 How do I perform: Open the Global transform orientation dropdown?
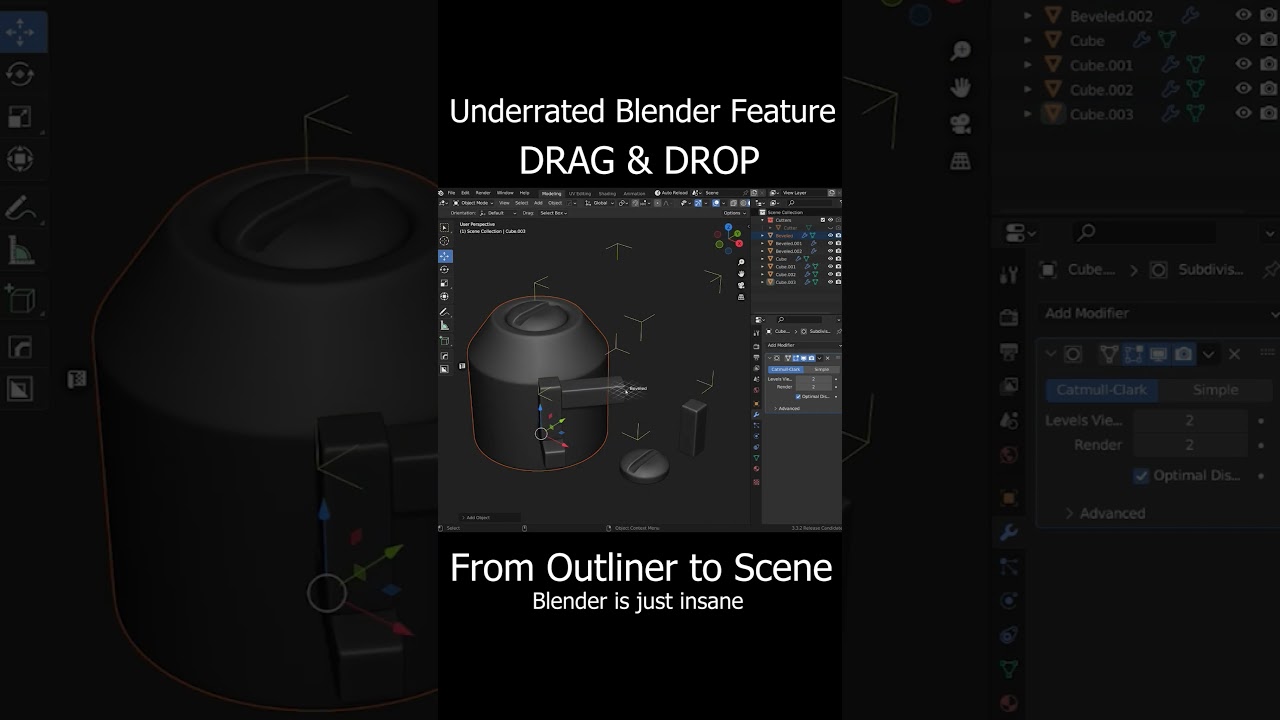pyautogui.click(x=600, y=203)
